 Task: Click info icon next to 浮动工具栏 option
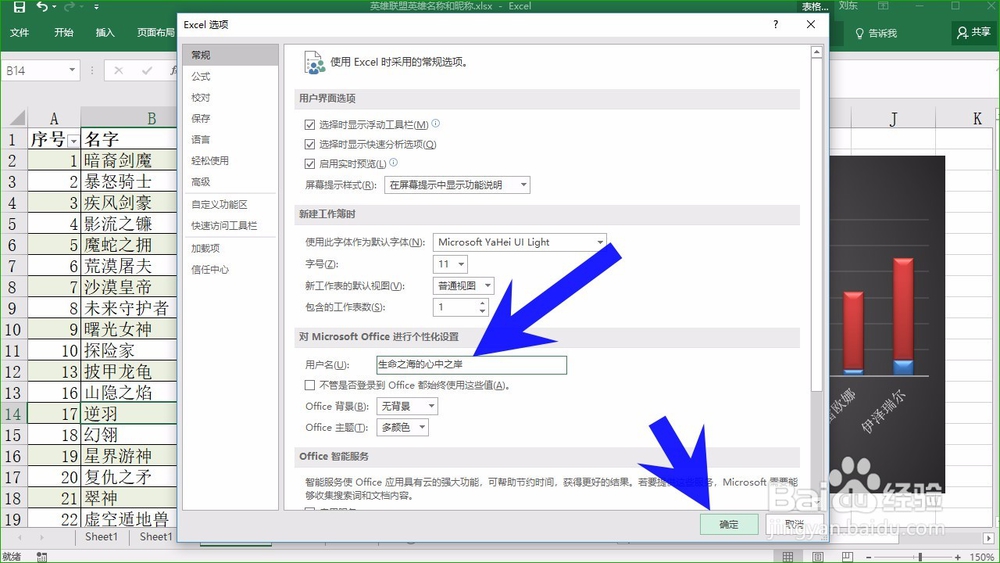click(x=436, y=123)
